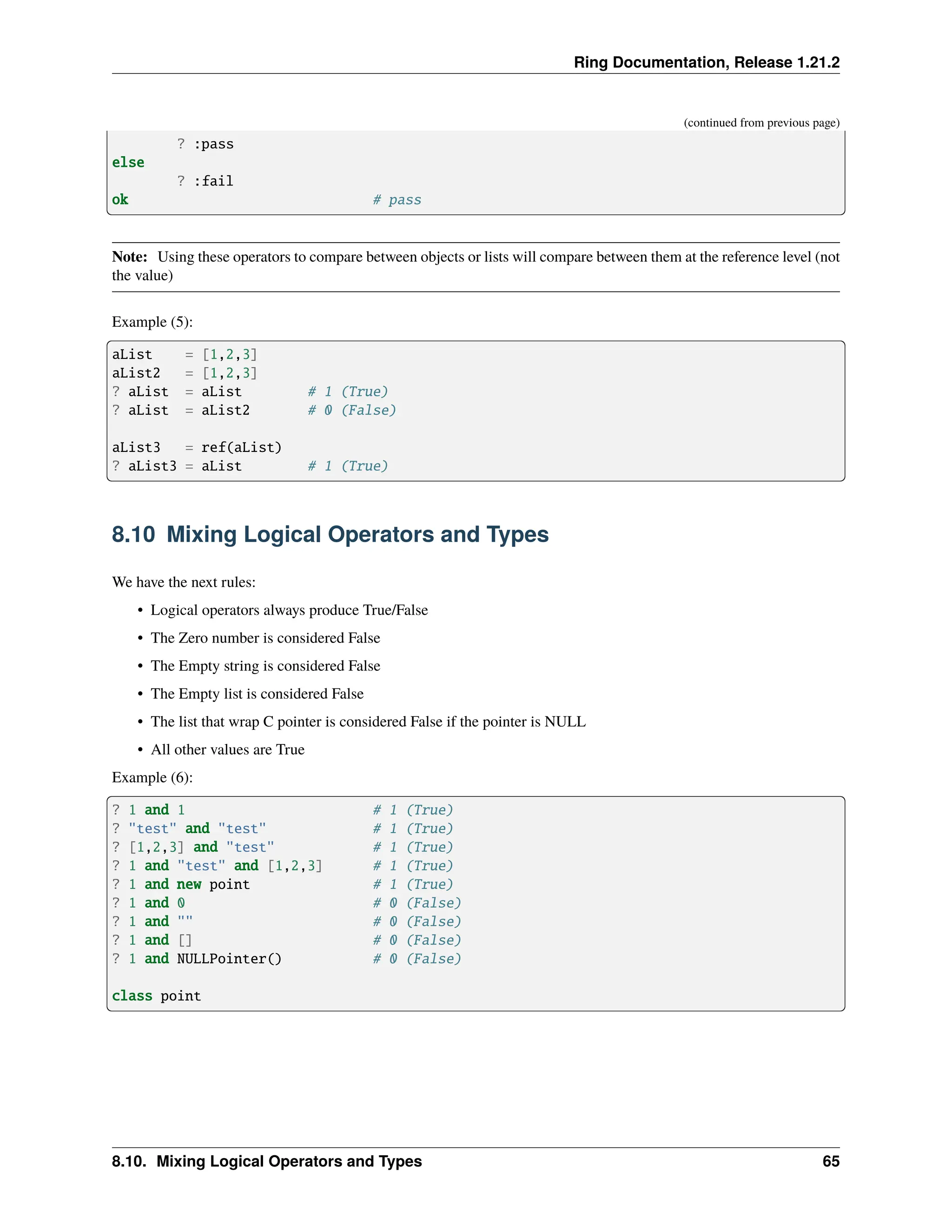Click 'class point' at code block bottom
952x1232 pixels.
[156, 996]
